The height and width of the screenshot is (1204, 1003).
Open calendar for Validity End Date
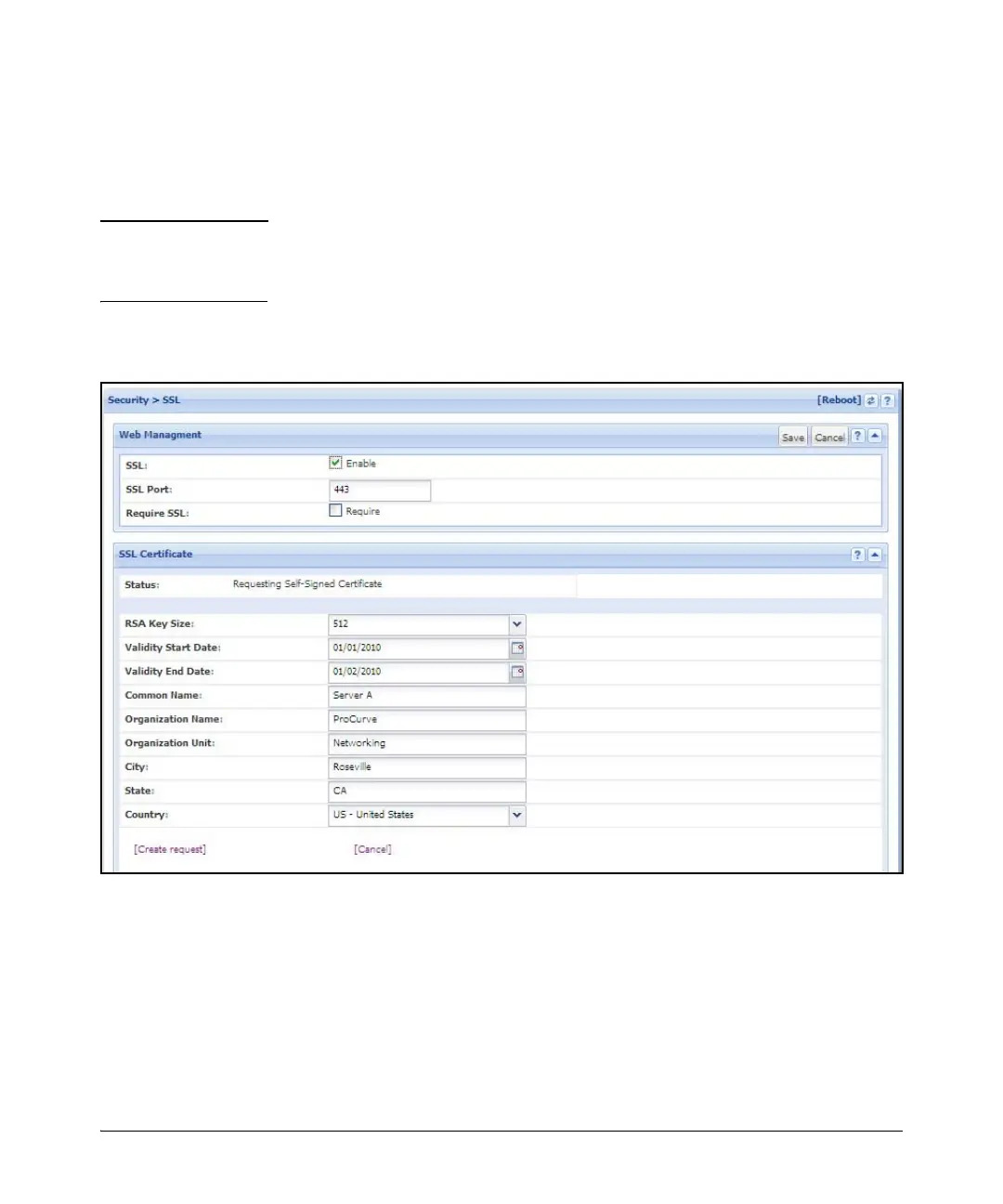[x=518, y=672]
